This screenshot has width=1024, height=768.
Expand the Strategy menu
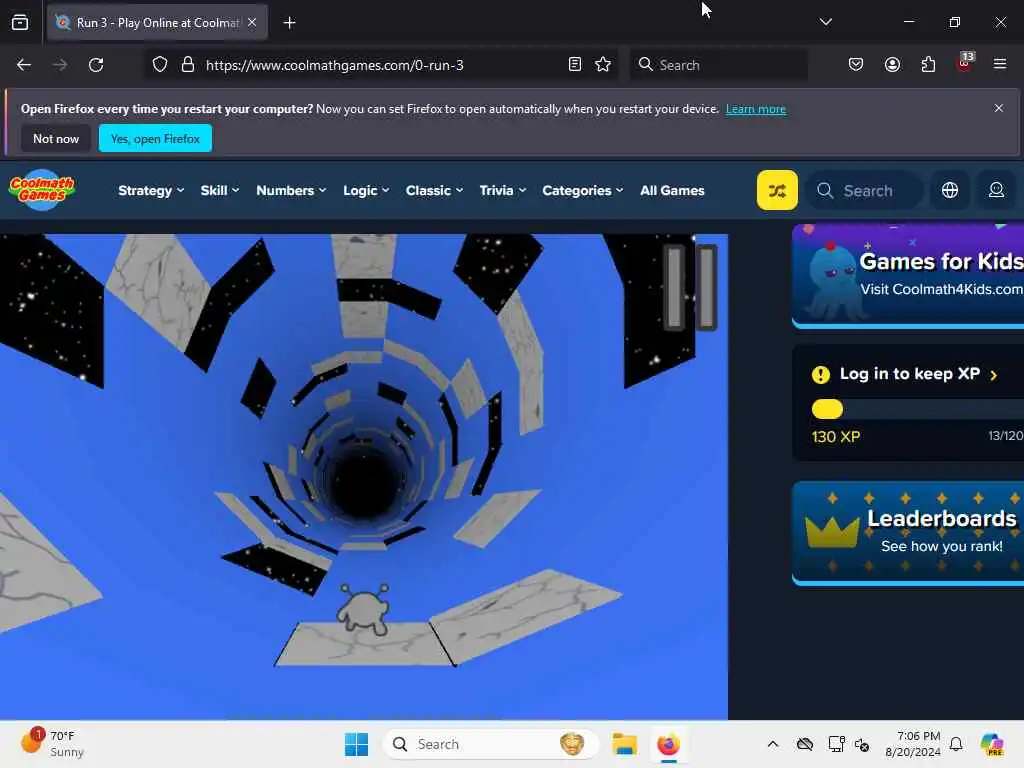pos(151,190)
